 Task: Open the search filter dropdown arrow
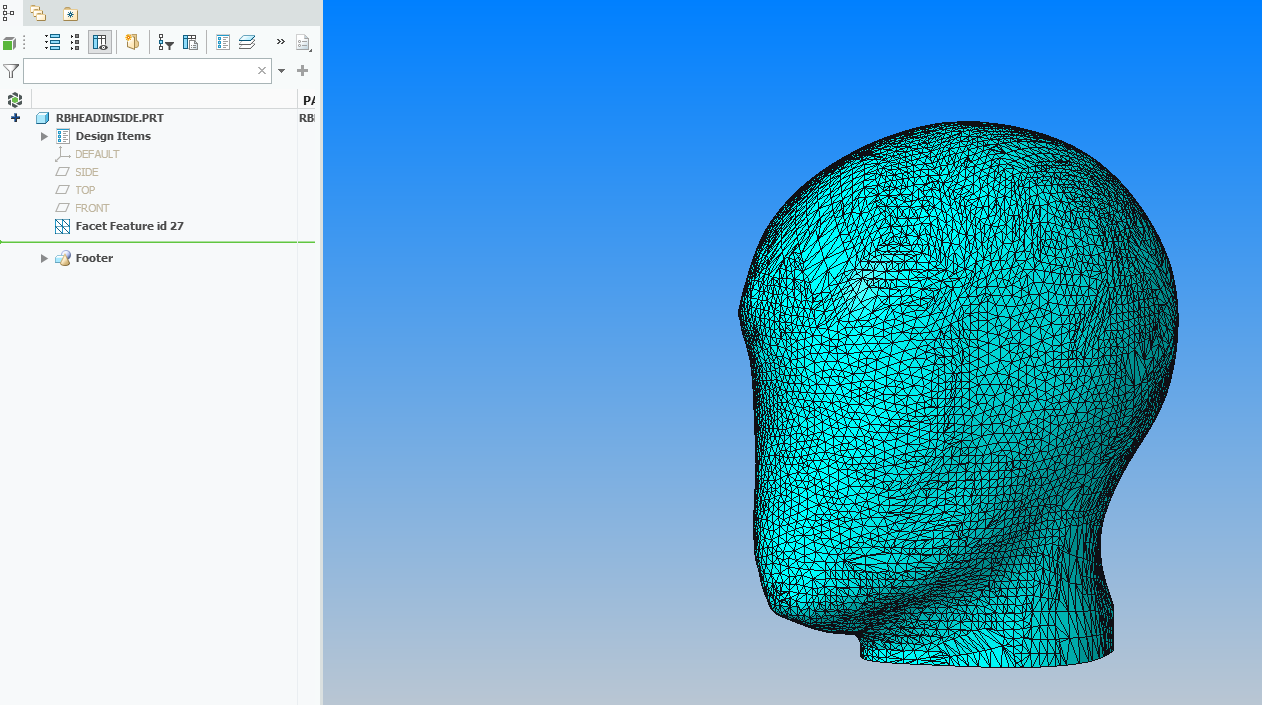(281, 70)
